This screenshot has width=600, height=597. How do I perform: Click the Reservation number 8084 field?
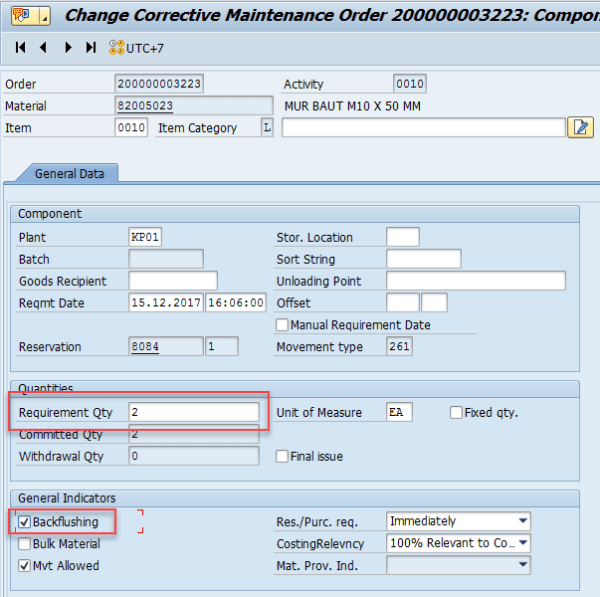[x=165, y=347]
